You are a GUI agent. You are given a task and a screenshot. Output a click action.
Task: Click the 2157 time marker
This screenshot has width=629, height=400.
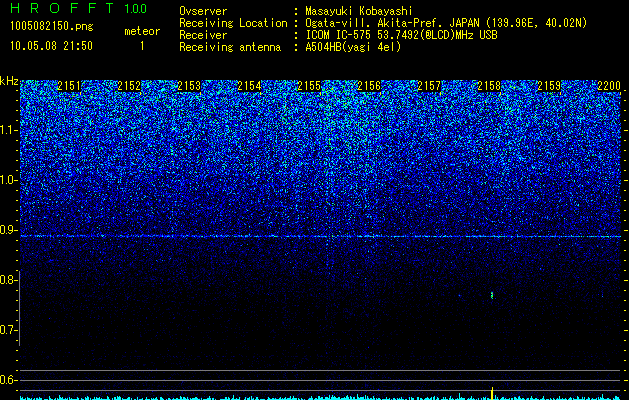tap(429, 86)
